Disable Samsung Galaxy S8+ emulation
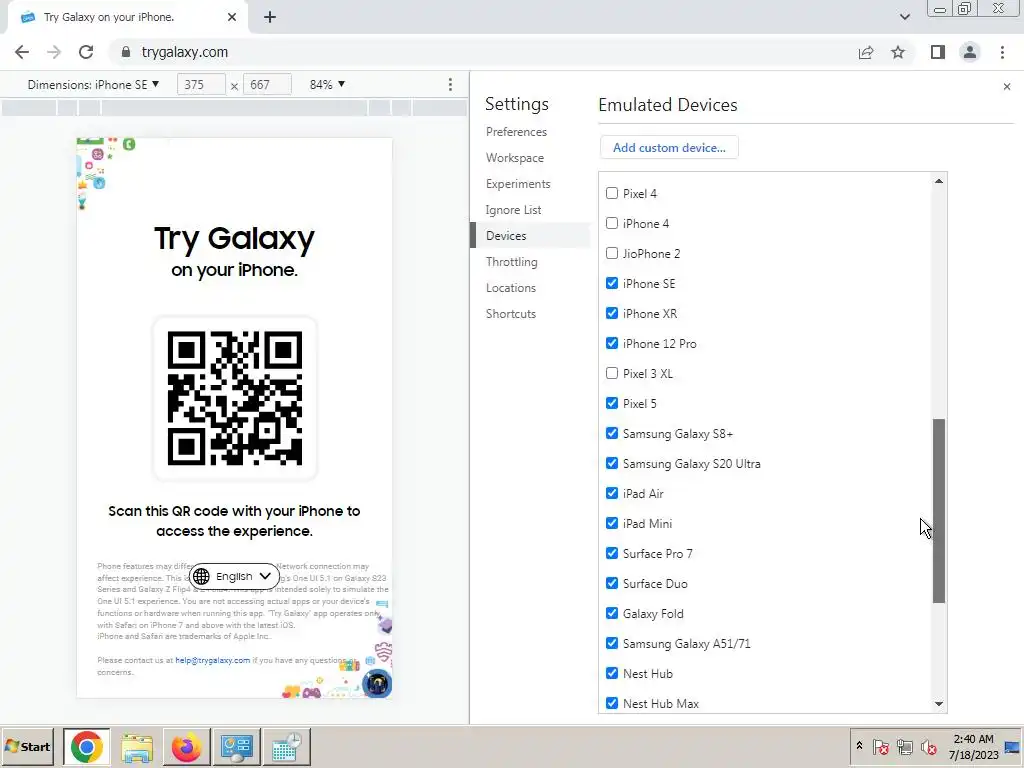The image size is (1024, 768). [x=612, y=434]
